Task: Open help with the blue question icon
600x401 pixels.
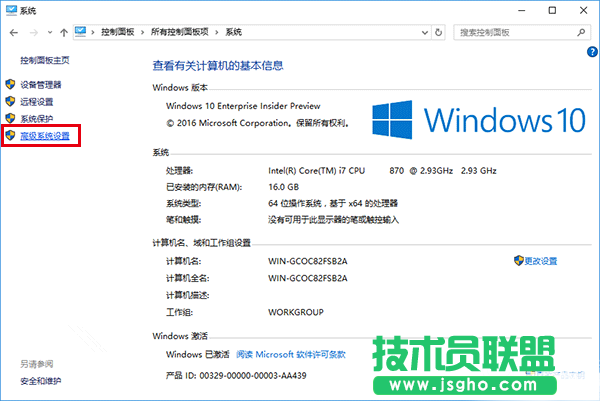Action: 592,52
